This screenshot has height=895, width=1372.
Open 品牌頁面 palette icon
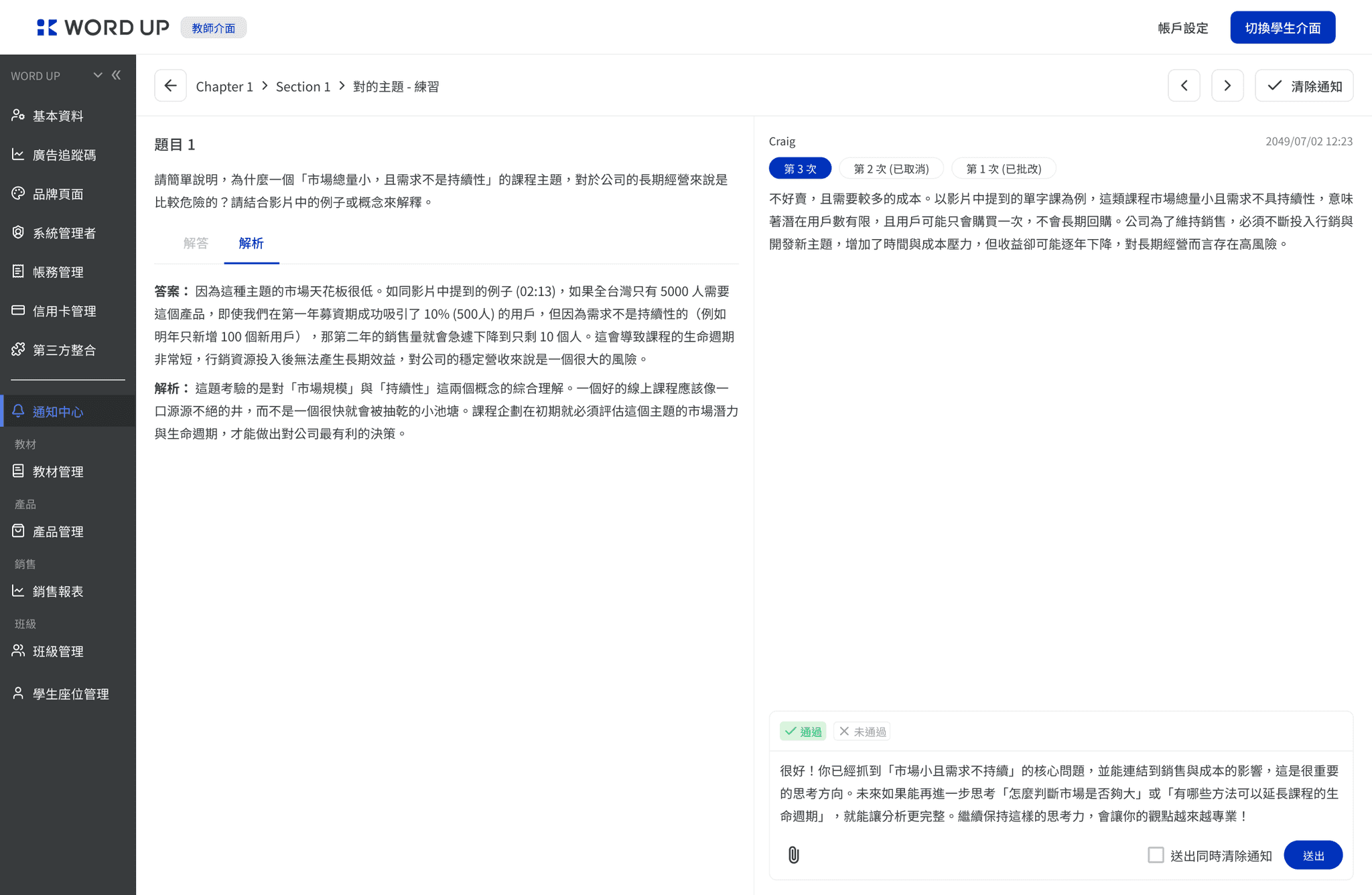(x=19, y=194)
